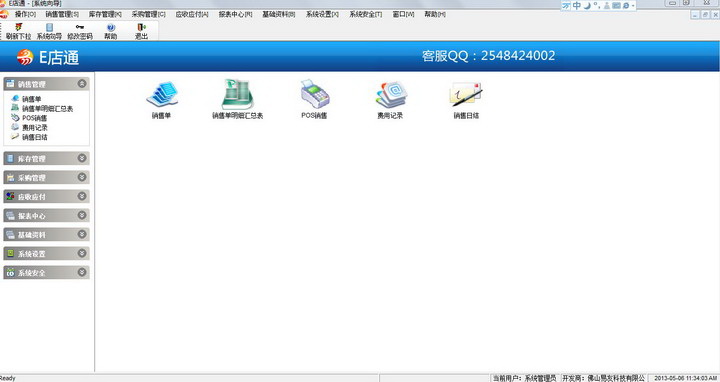Click the Ready status text

8,378
